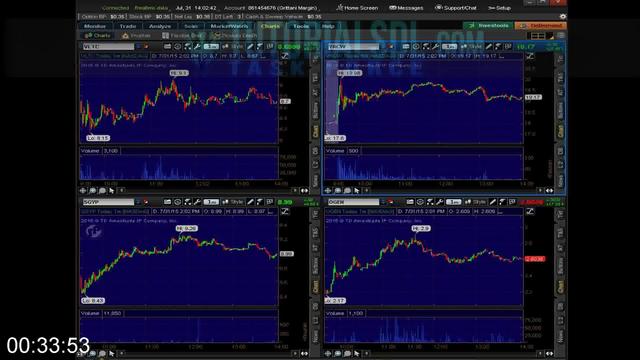640x360 pixels.
Task: Select the pan crosshair tool below YRCW chart
Action: pos(328,191)
